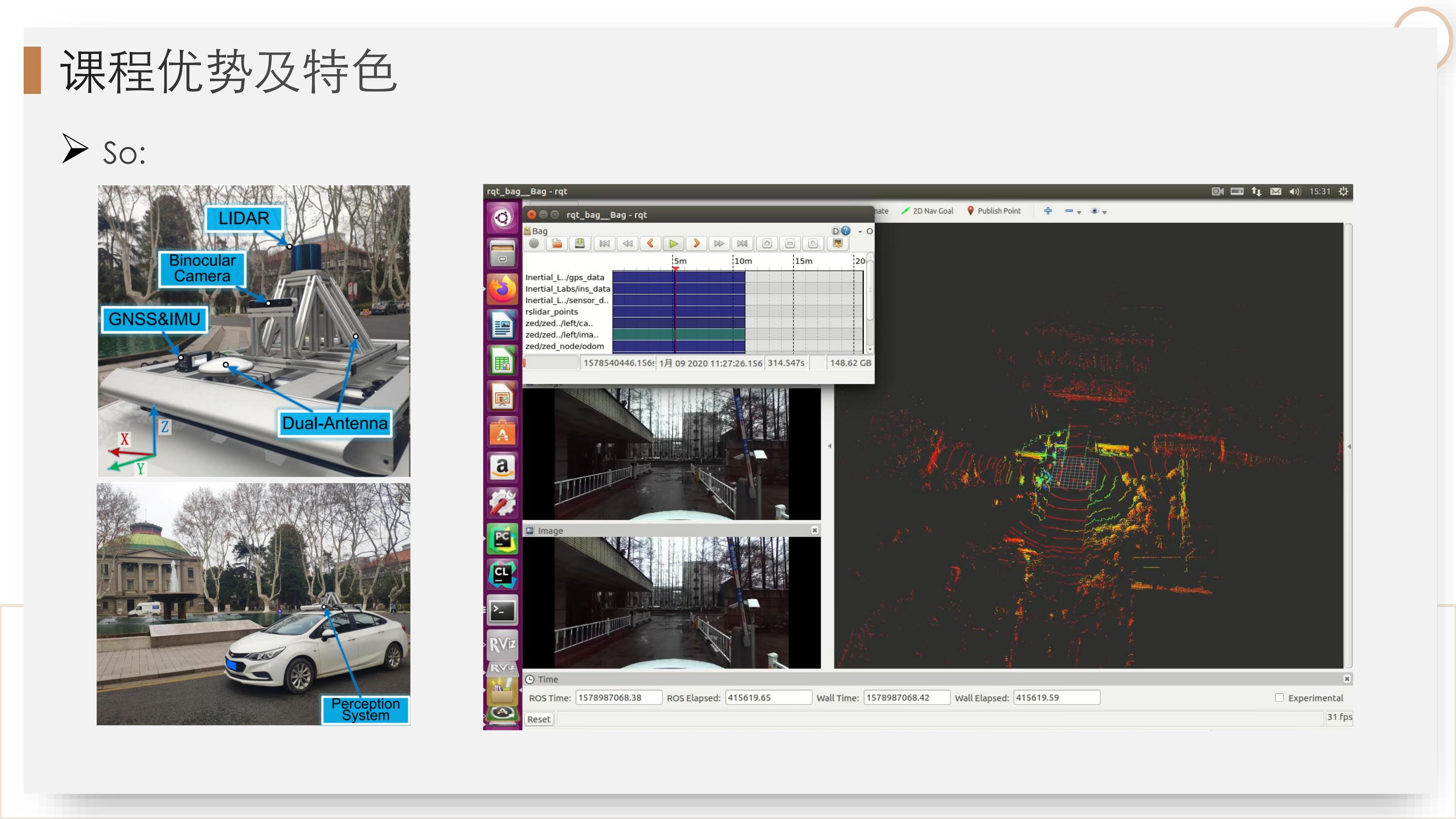Open a bag file with the Load icon

point(557,244)
